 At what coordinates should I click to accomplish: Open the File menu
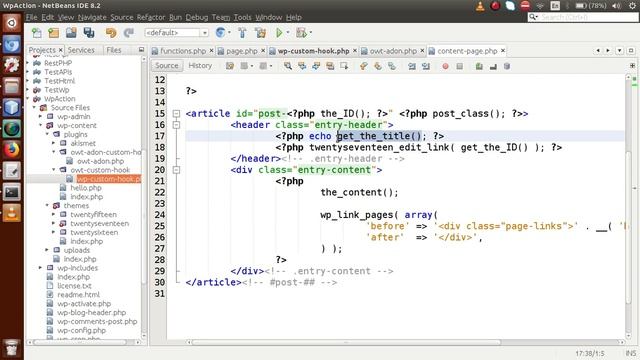[x=31, y=17]
